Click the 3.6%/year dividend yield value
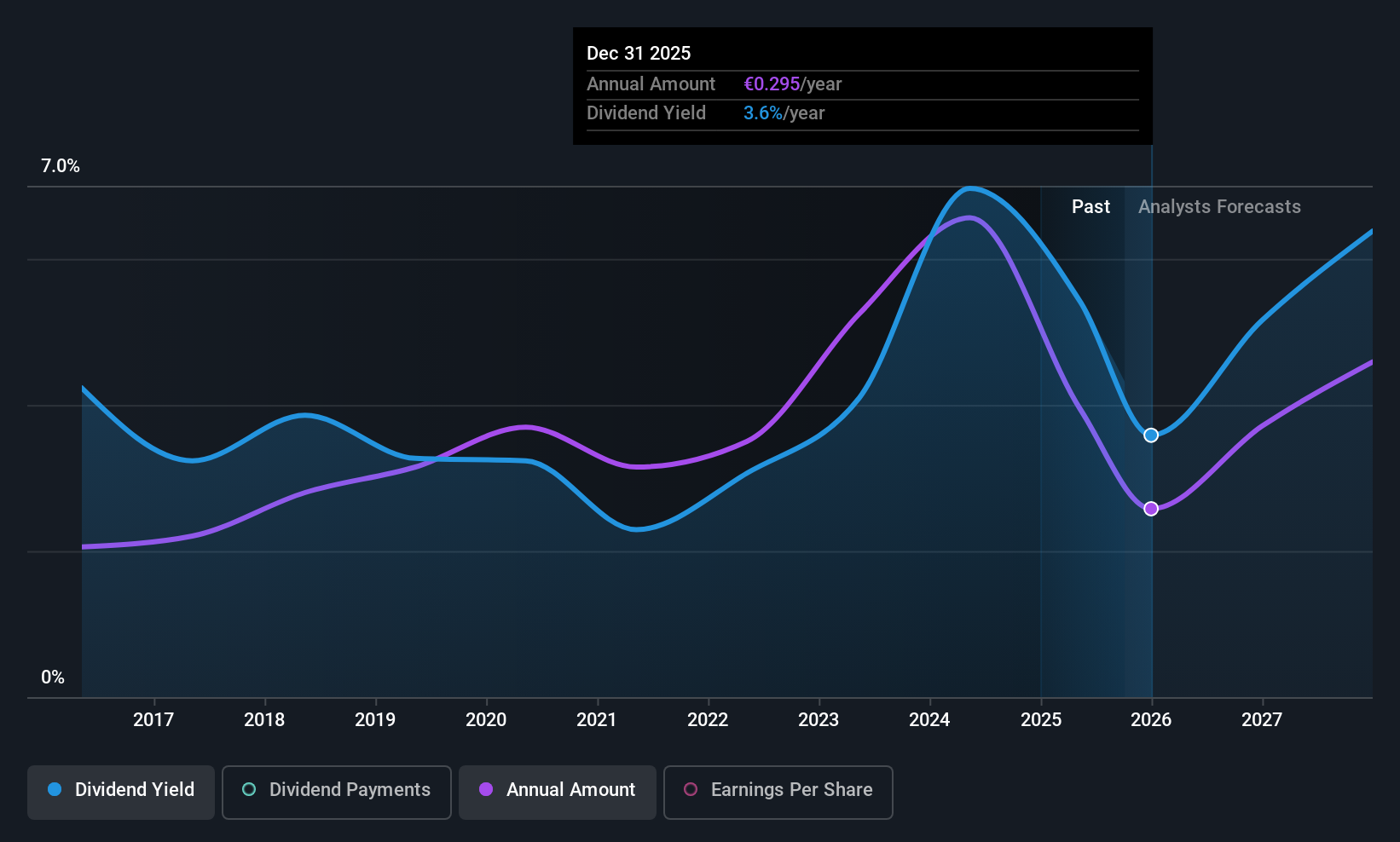This screenshot has width=1400, height=842. [x=784, y=113]
